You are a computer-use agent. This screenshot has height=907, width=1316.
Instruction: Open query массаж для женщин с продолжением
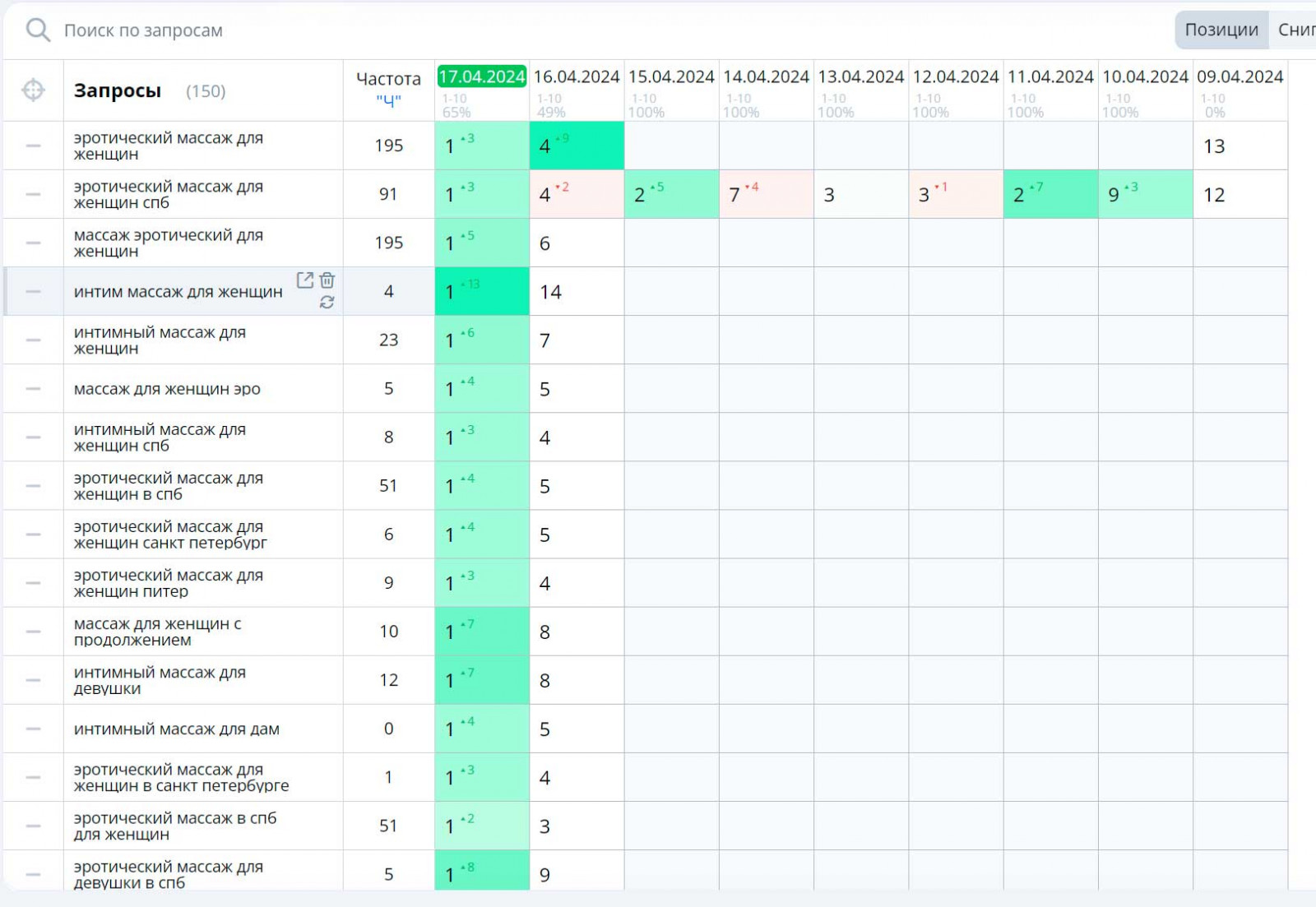[x=158, y=632]
